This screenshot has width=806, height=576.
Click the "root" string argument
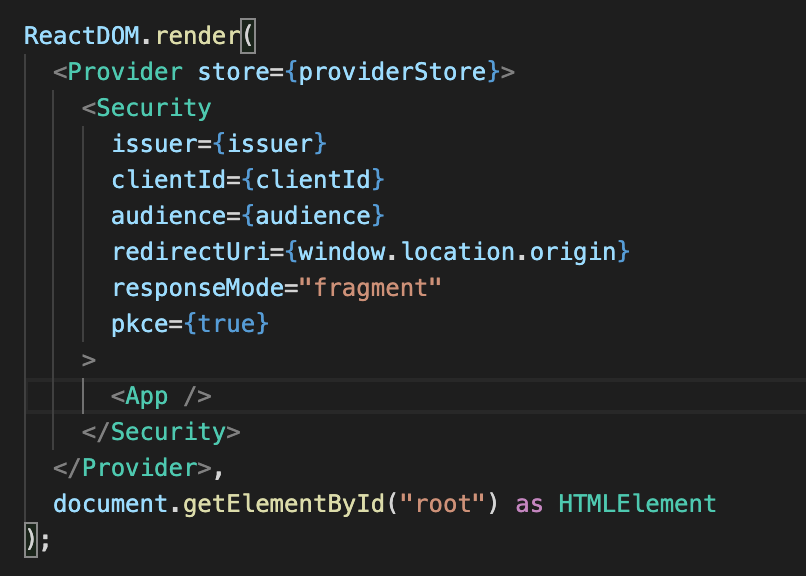[442, 504]
